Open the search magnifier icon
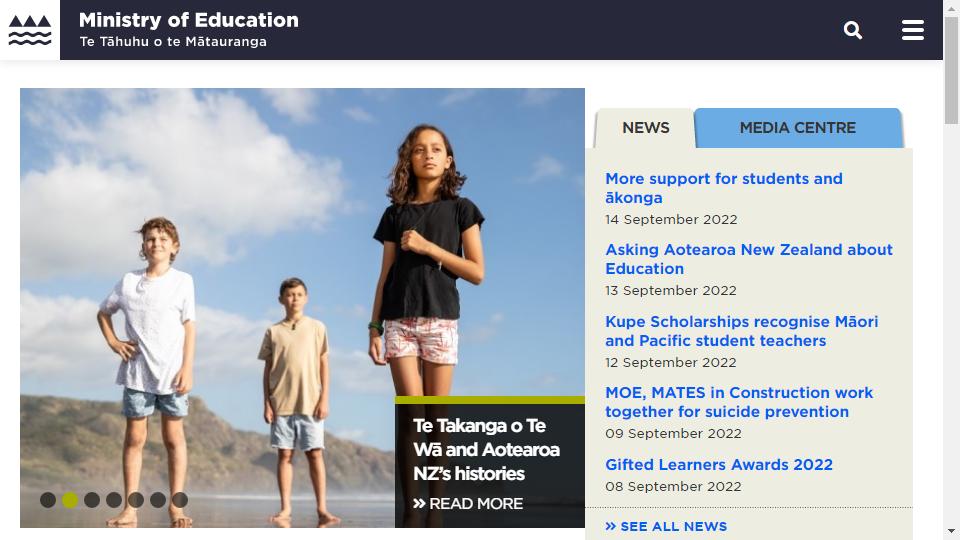This screenshot has width=960, height=540. 852,30
